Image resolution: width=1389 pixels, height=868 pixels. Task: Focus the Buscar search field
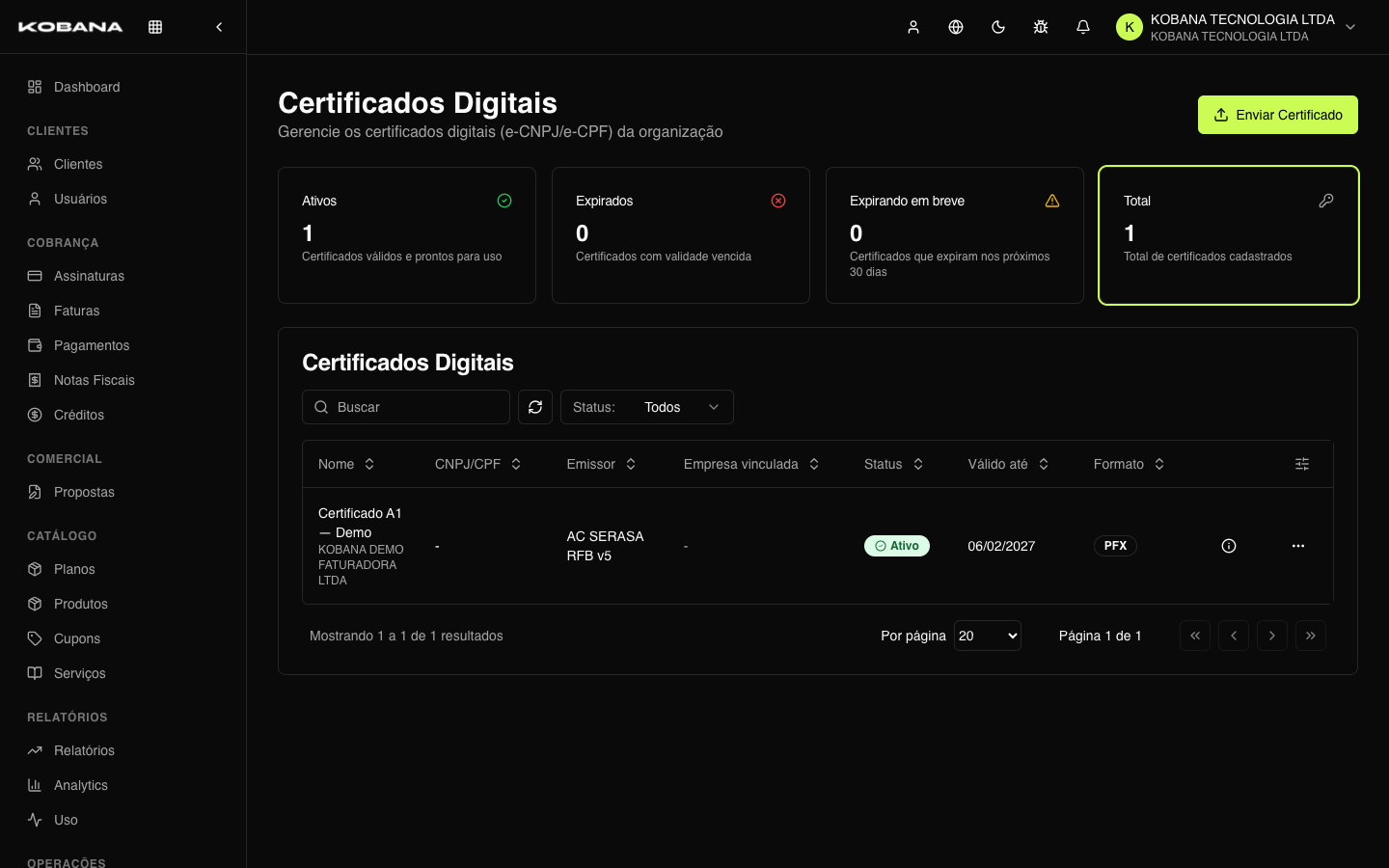pyautogui.click(x=406, y=407)
